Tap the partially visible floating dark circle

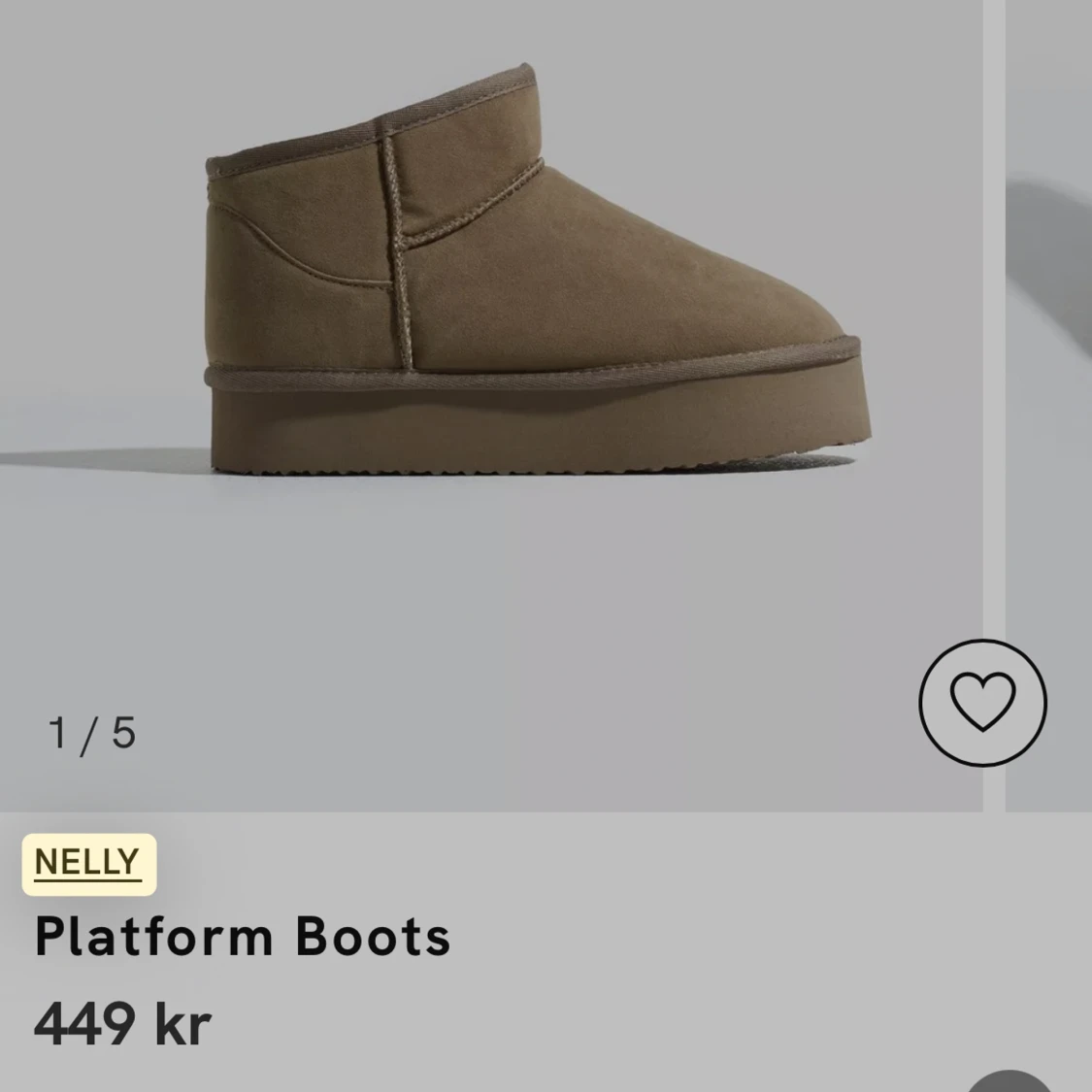(x=1009, y=1081)
